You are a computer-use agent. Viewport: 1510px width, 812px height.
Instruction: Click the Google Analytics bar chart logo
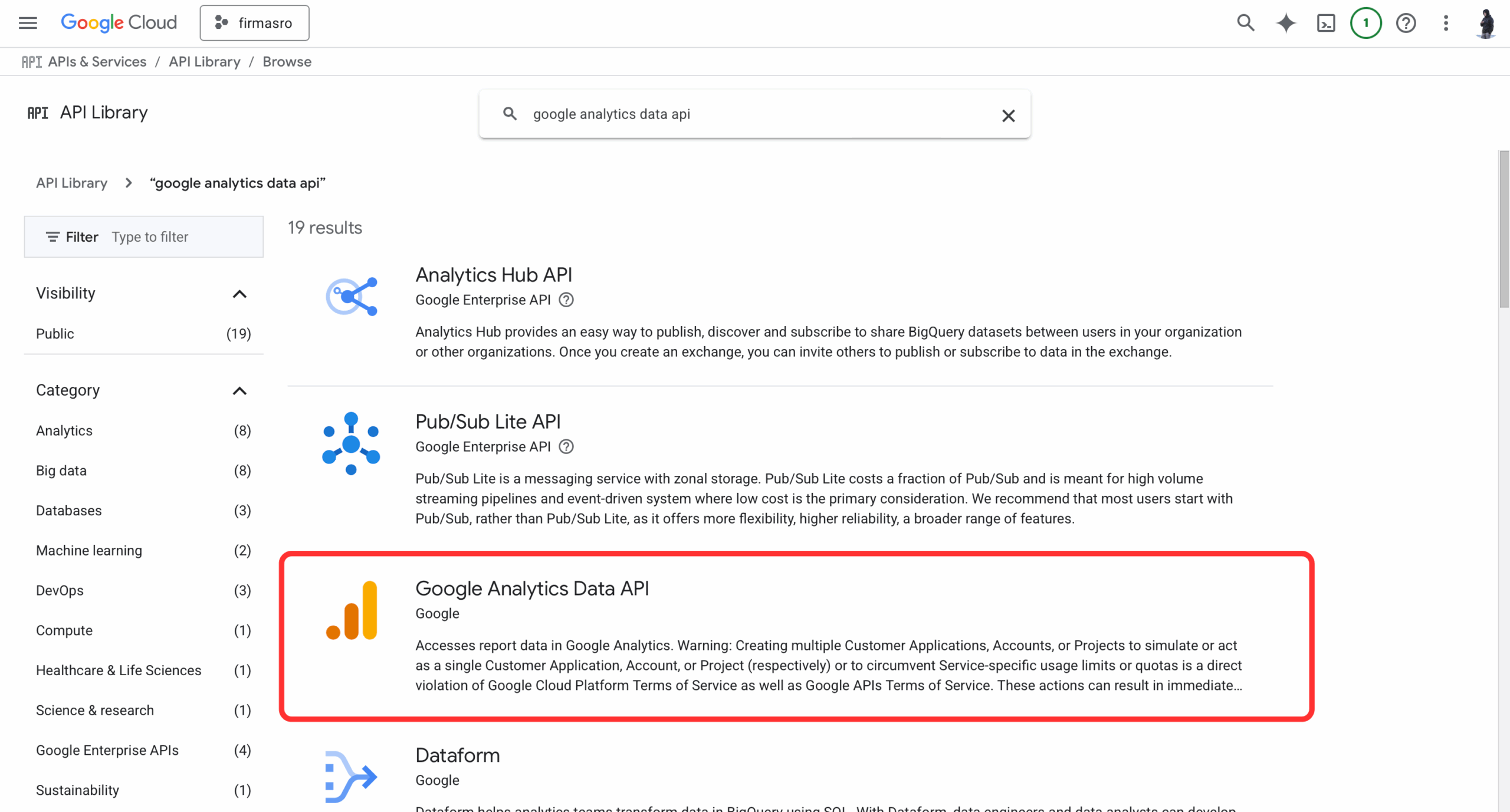click(352, 610)
